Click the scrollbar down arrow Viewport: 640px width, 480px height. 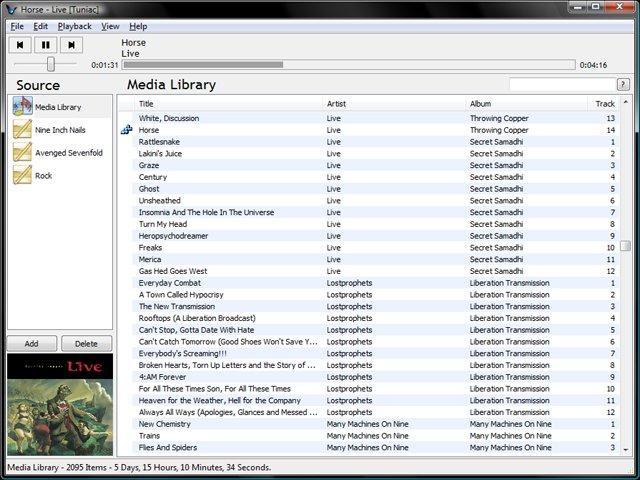(625, 449)
